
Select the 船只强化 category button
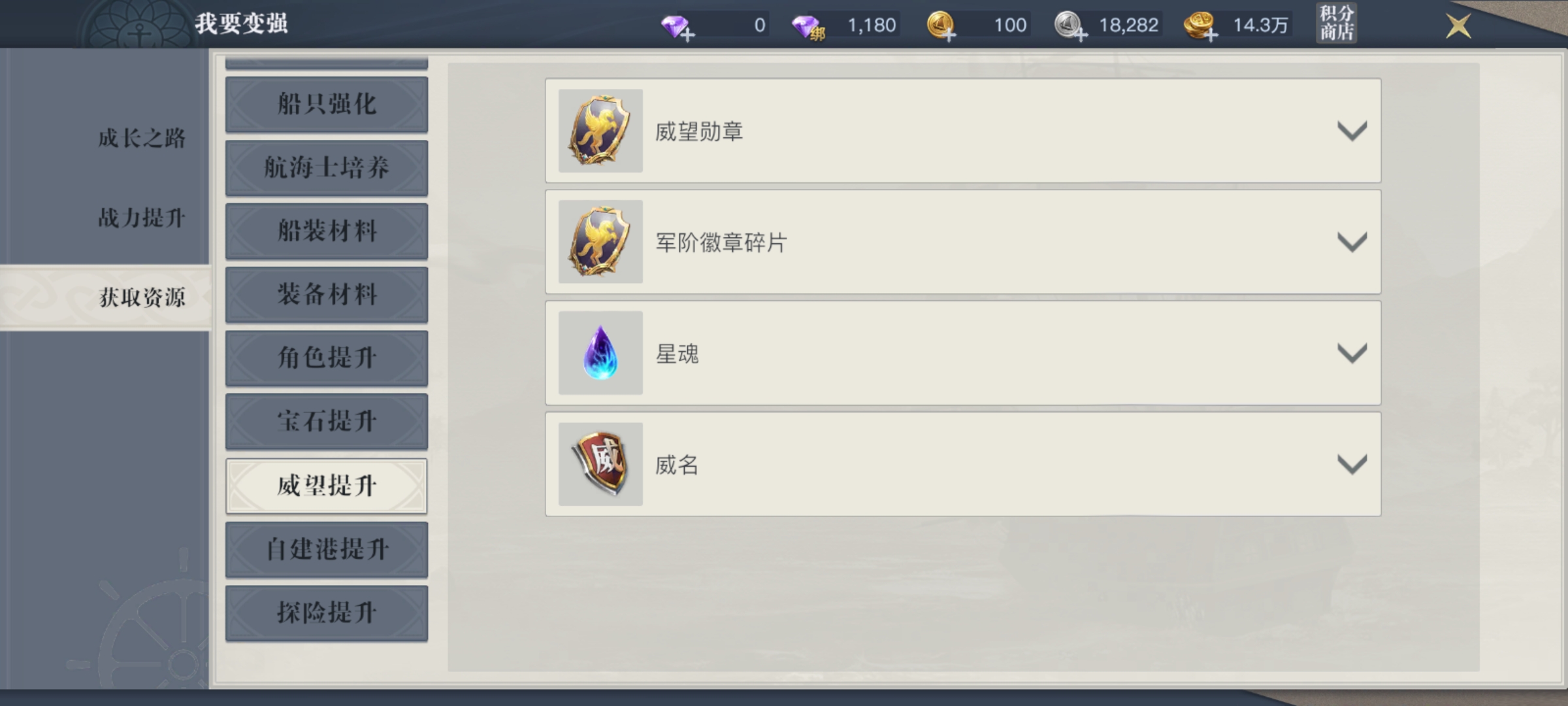click(x=327, y=105)
